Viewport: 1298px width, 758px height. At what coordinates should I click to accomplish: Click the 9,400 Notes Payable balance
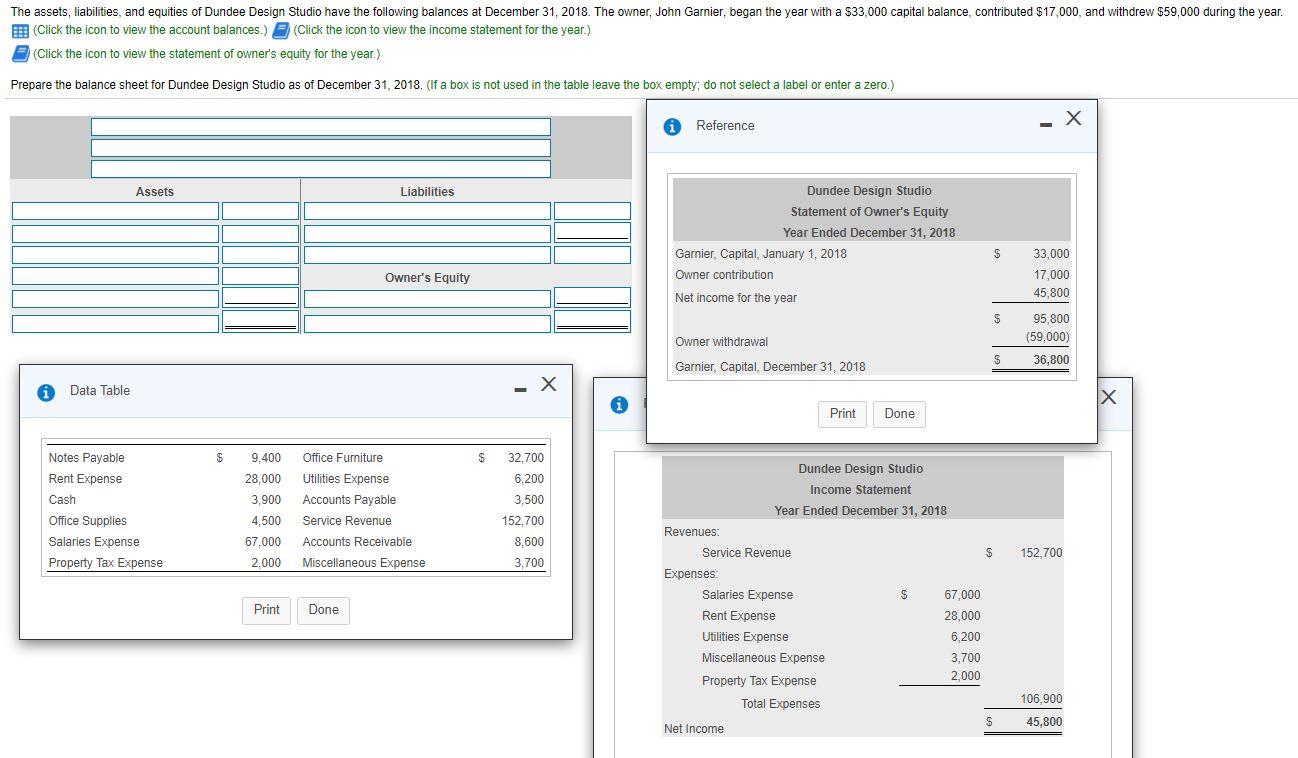(266, 458)
